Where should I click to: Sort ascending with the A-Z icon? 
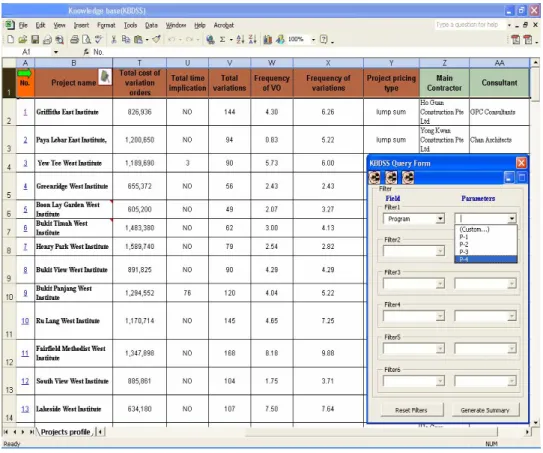(x=240, y=39)
